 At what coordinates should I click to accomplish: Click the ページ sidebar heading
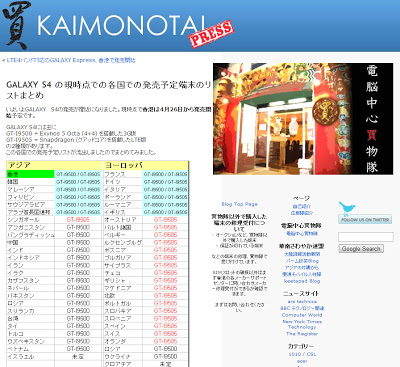[x=302, y=198]
